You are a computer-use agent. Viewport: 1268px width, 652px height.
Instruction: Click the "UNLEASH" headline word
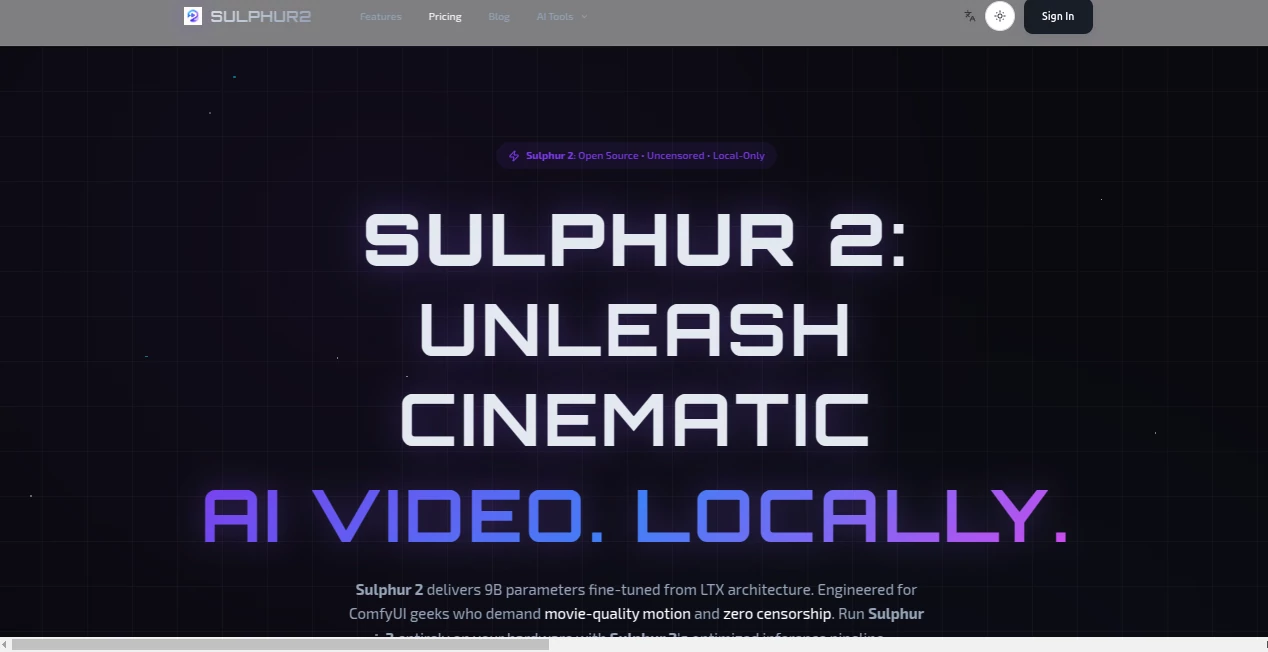pyautogui.click(x=635, y=330)
